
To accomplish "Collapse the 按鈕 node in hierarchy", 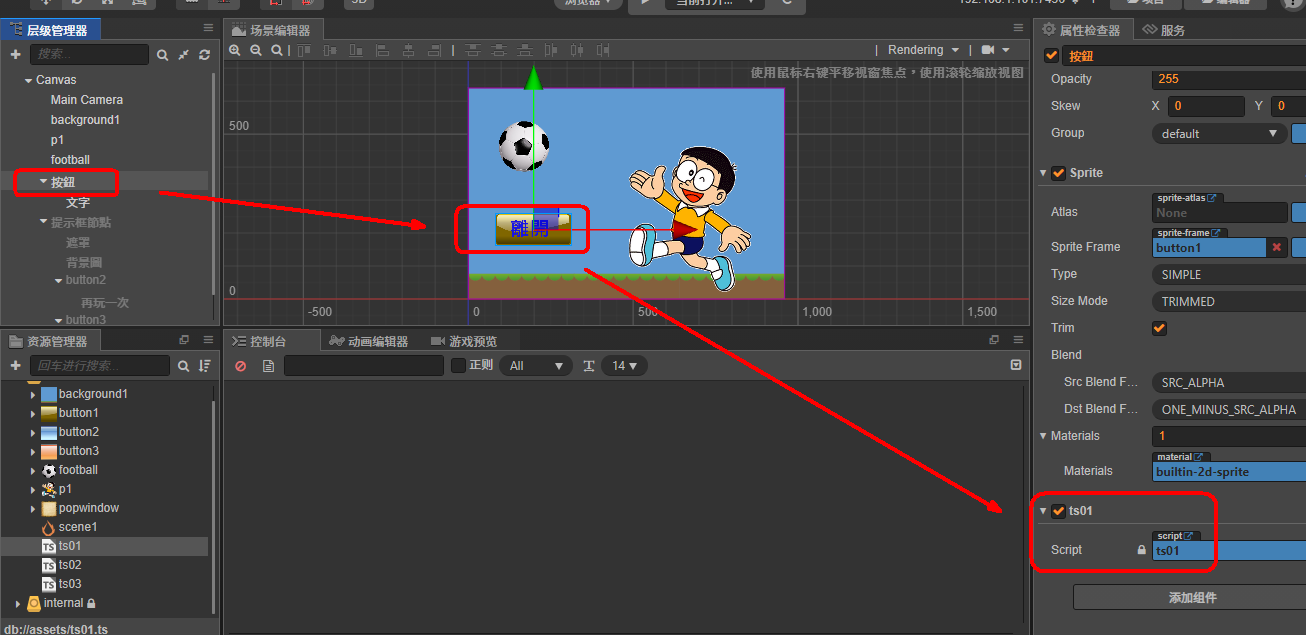I will (x=43, y=182).
